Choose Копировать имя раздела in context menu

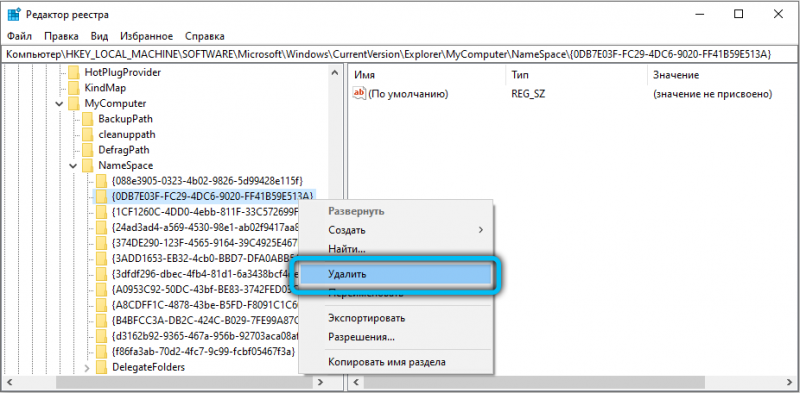[395, 362]
